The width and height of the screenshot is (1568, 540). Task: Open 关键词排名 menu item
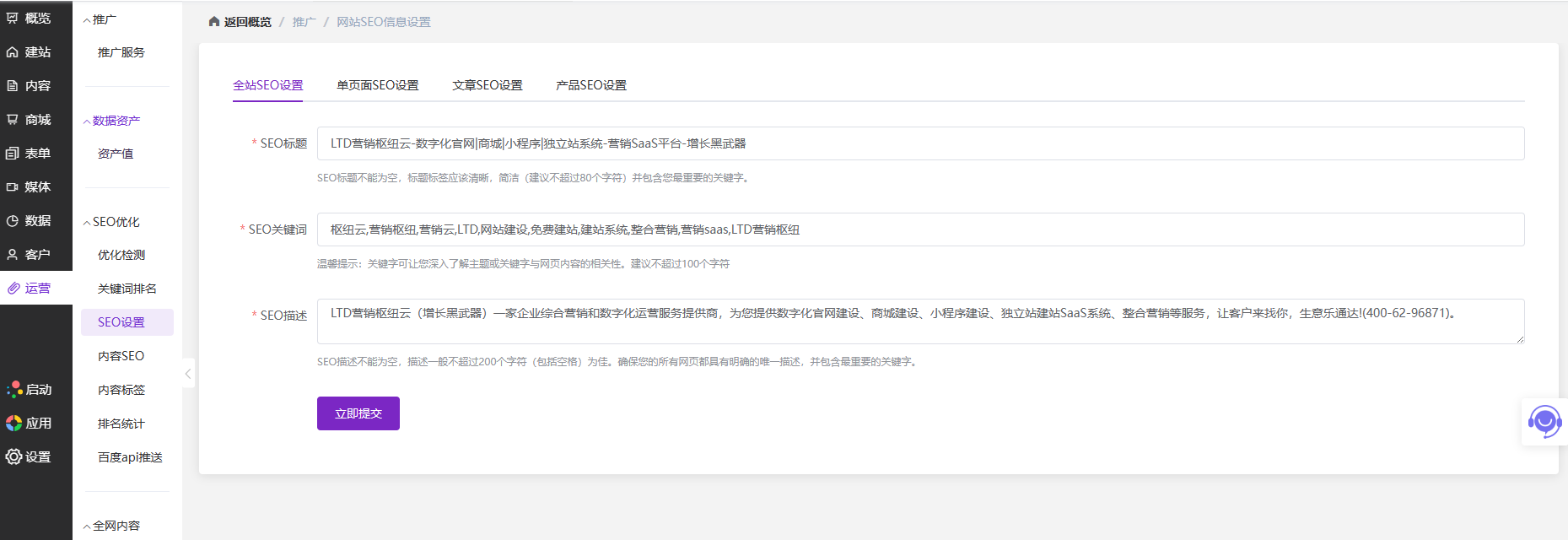click(127, 289)
